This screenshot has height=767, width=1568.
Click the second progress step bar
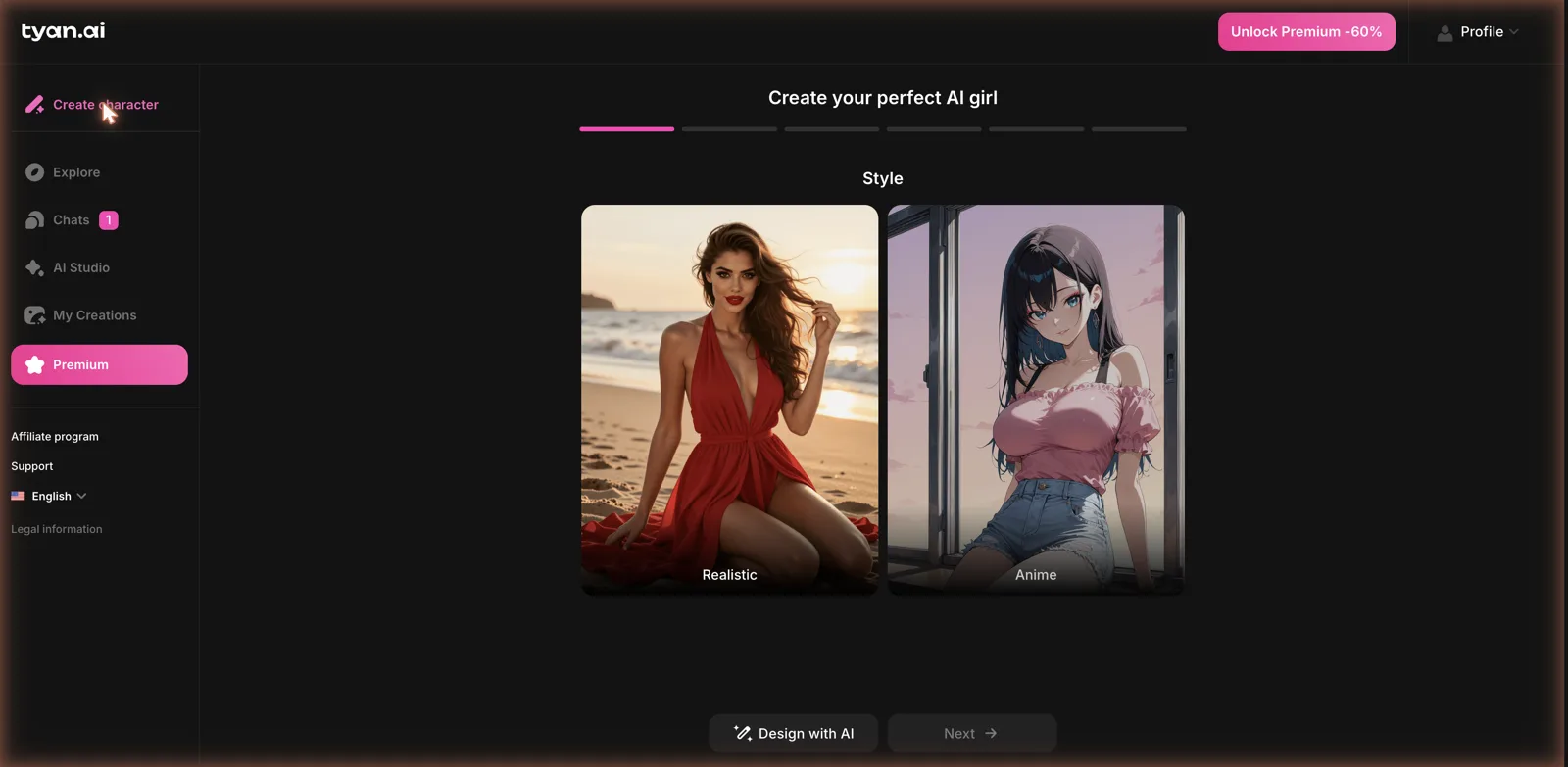tap(729, 129)
